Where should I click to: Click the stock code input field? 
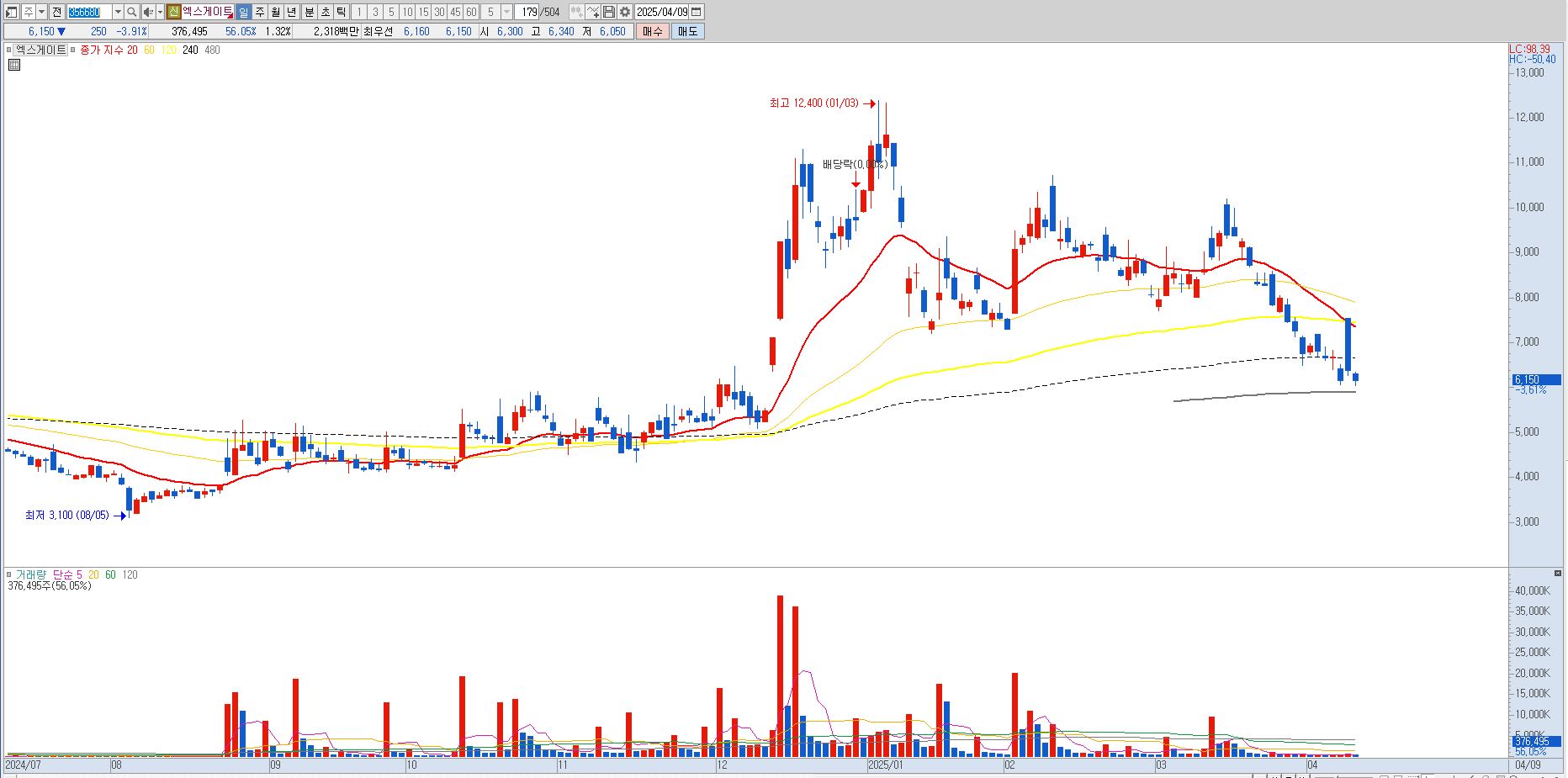coord(89,12)
